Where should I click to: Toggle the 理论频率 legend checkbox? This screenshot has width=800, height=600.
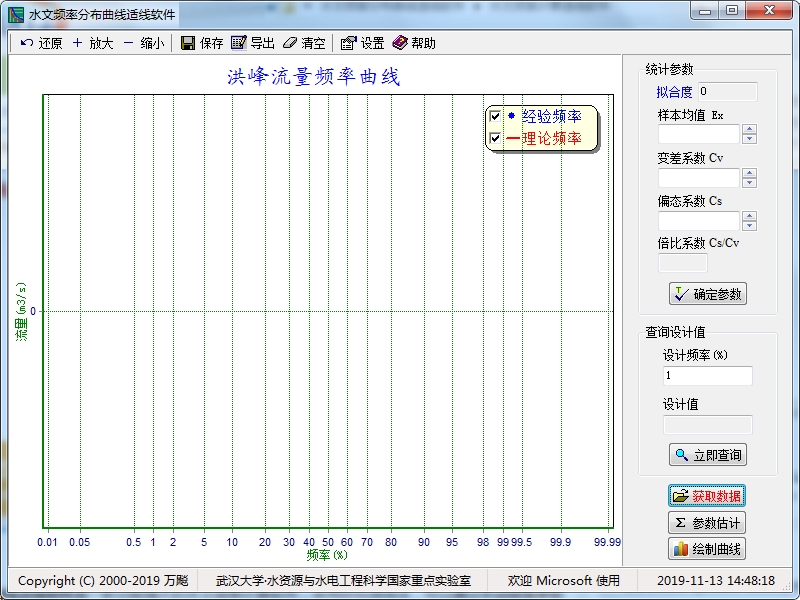pyautogui.click(x=494, y=139)
